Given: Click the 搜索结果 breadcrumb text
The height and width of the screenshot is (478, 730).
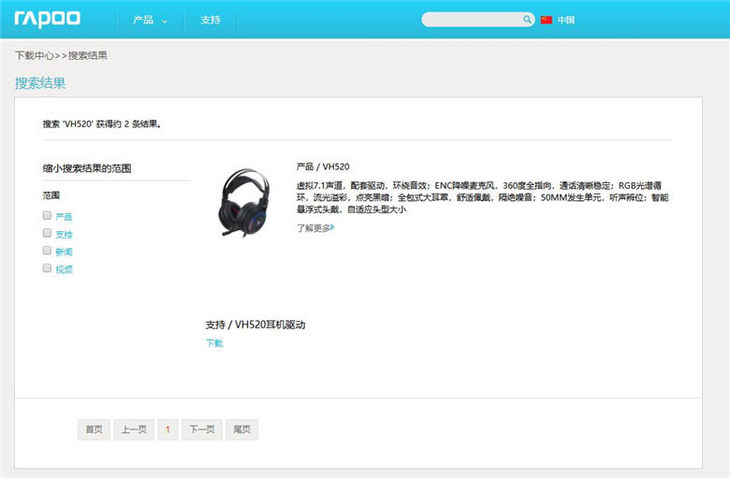Looking at the screenshot, I should (x=88, y=55).
